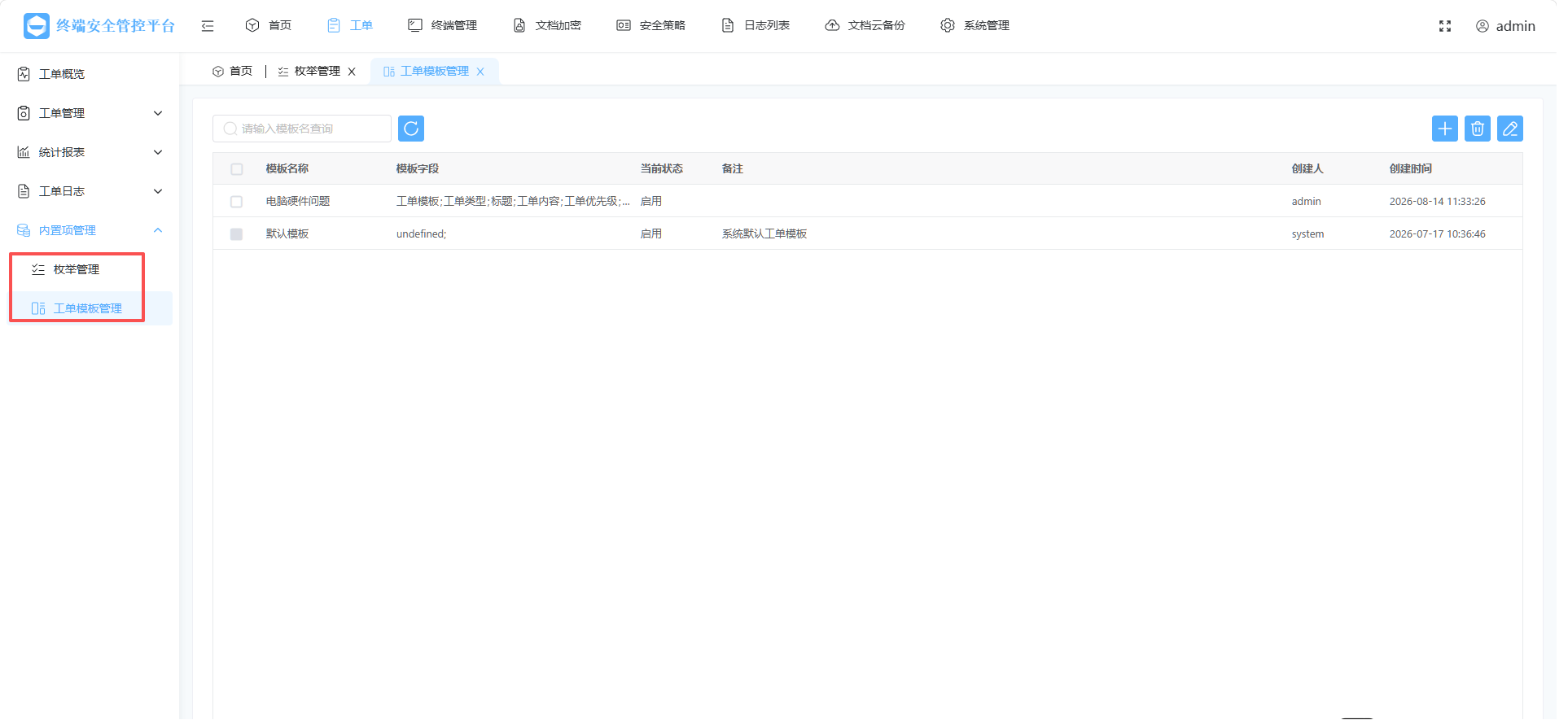Expand 工单日志 sidebar menu
The width and height of the screenshot is (1568, 720).
[x=90, y=191]
